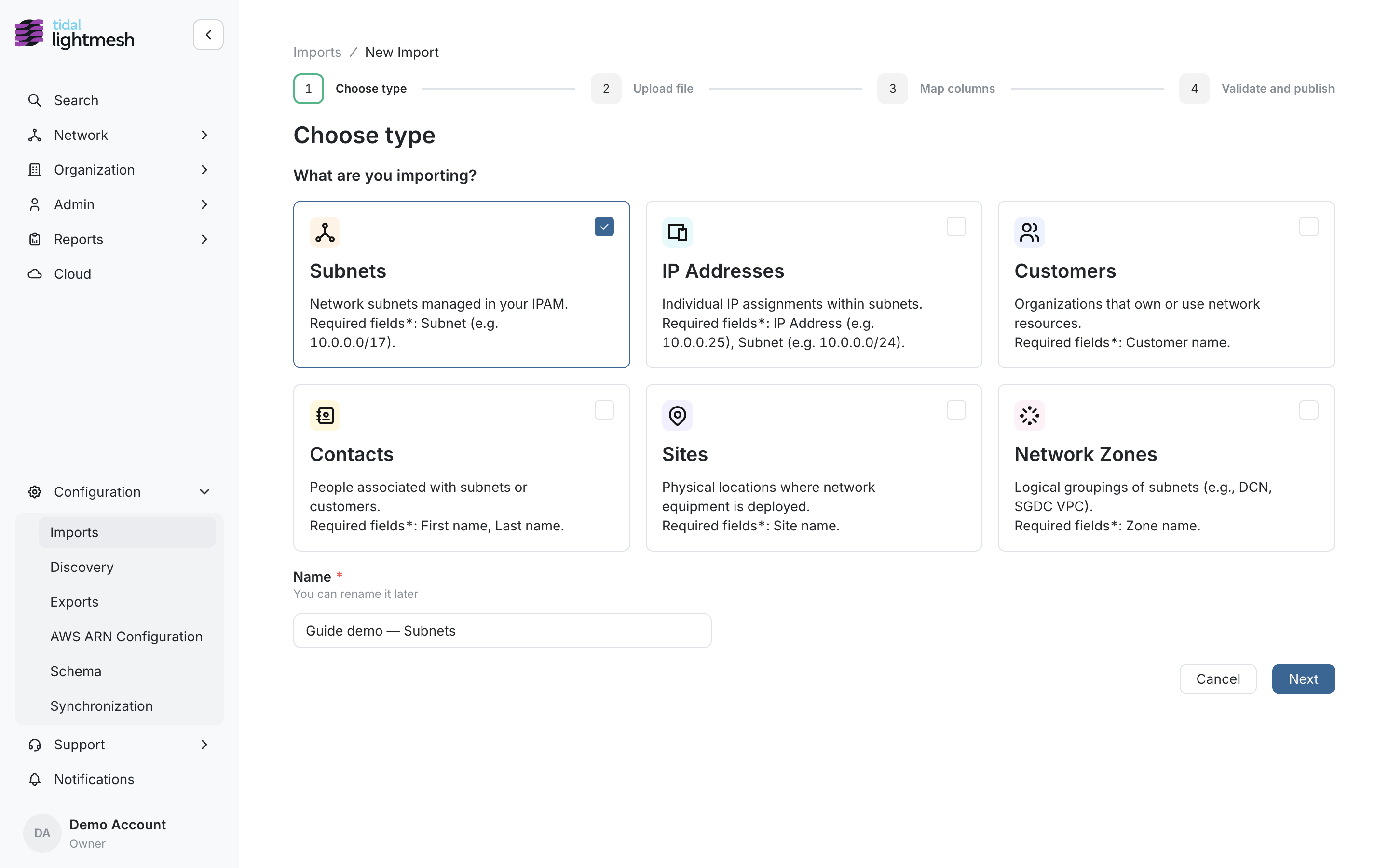
Task: Click the DA avatar circle
Action: point(42,833)
